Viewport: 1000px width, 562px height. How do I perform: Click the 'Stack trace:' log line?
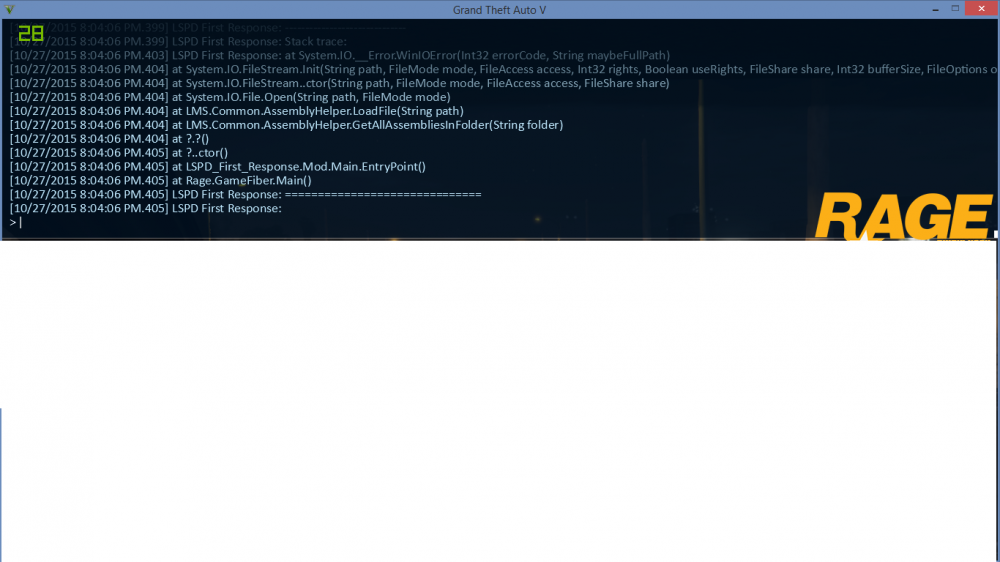pyautogui.click(x=178, y=41)
